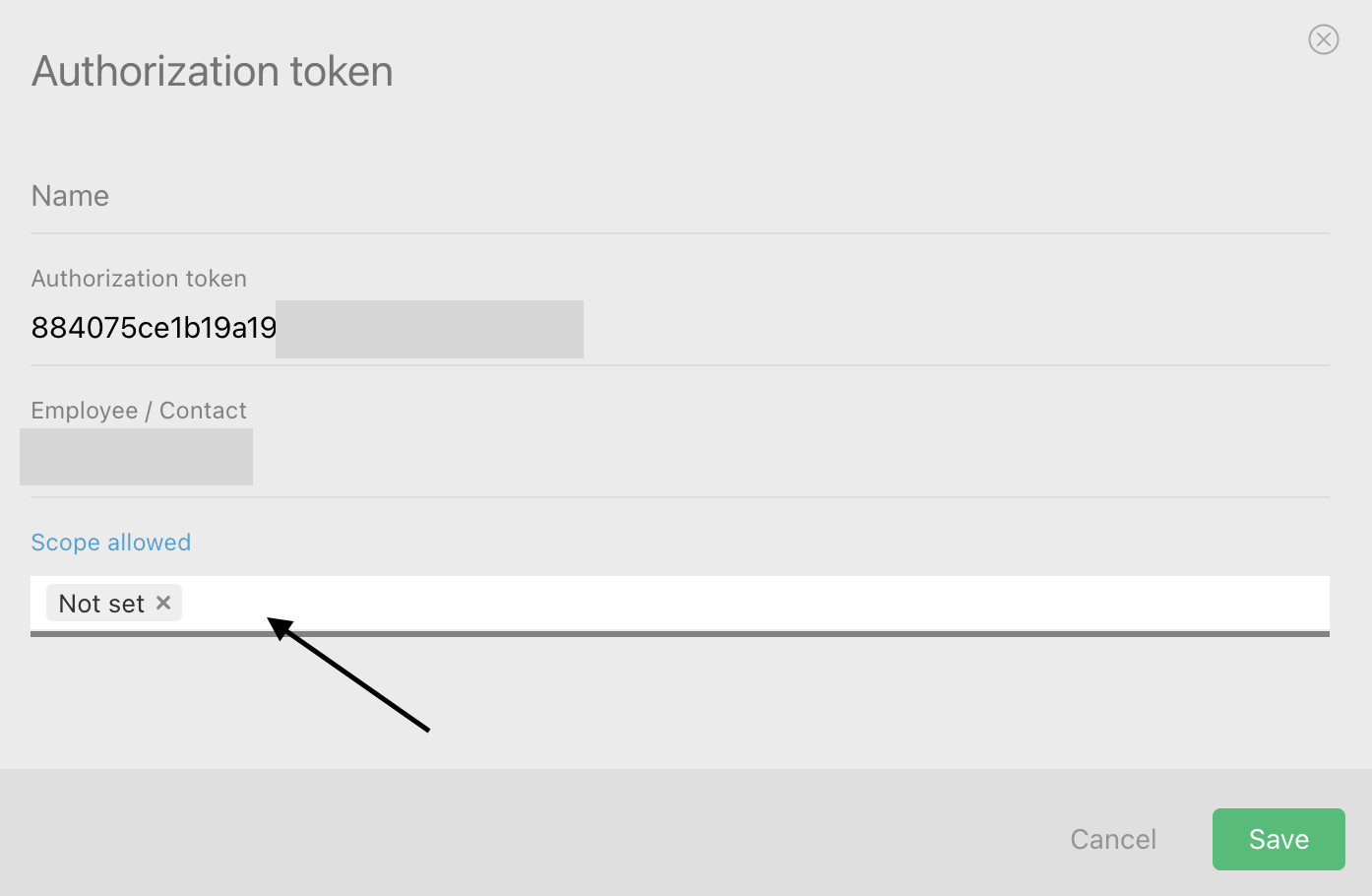Click the underline below the Name field

click(679, 233)
